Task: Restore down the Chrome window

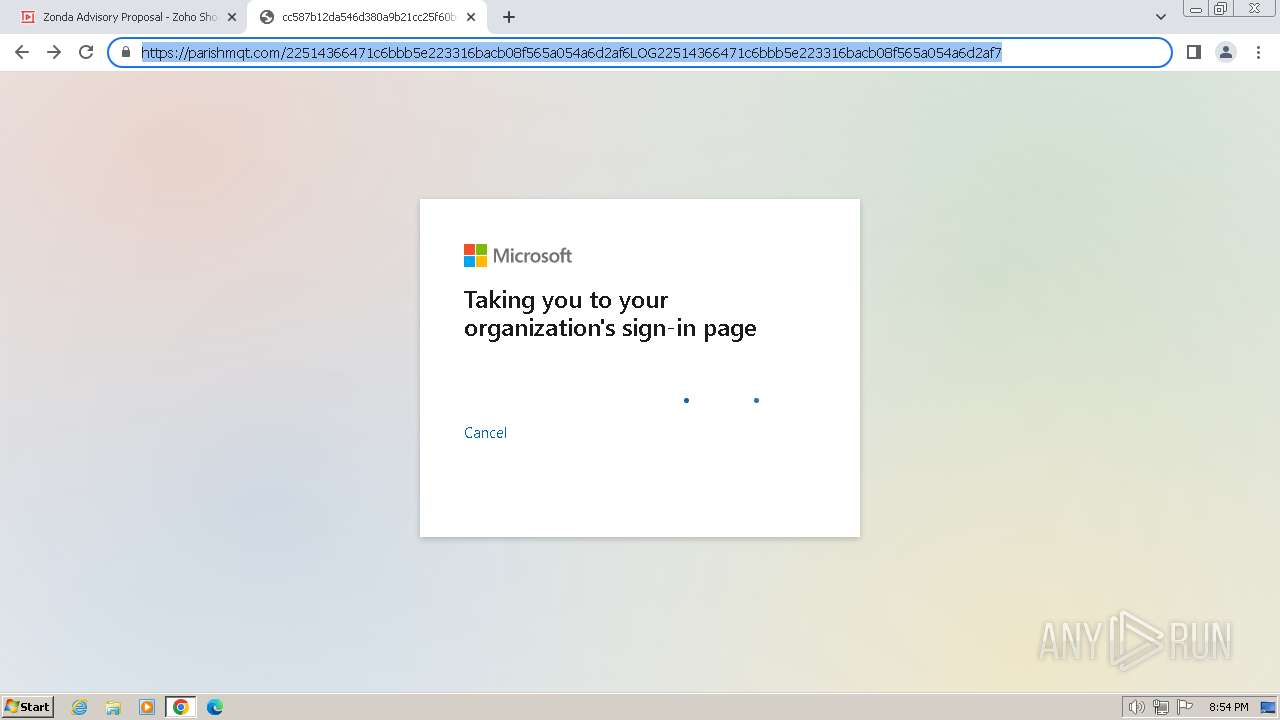Action: click(1221, 8)
